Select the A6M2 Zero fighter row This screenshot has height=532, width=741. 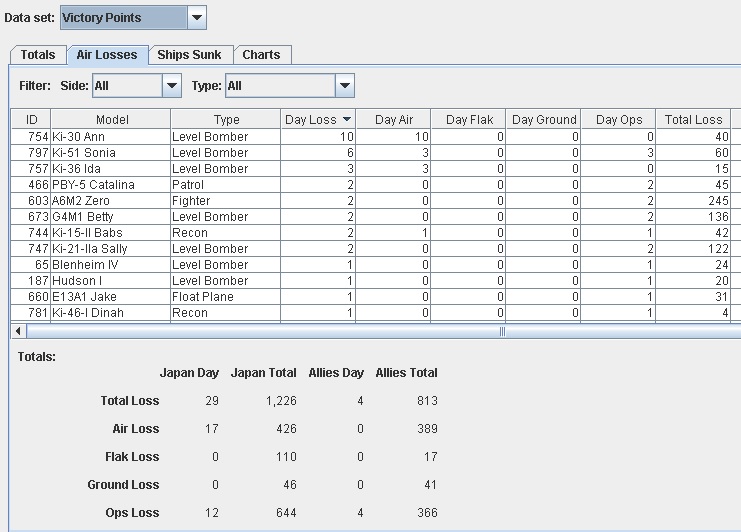tap(110, 201)
